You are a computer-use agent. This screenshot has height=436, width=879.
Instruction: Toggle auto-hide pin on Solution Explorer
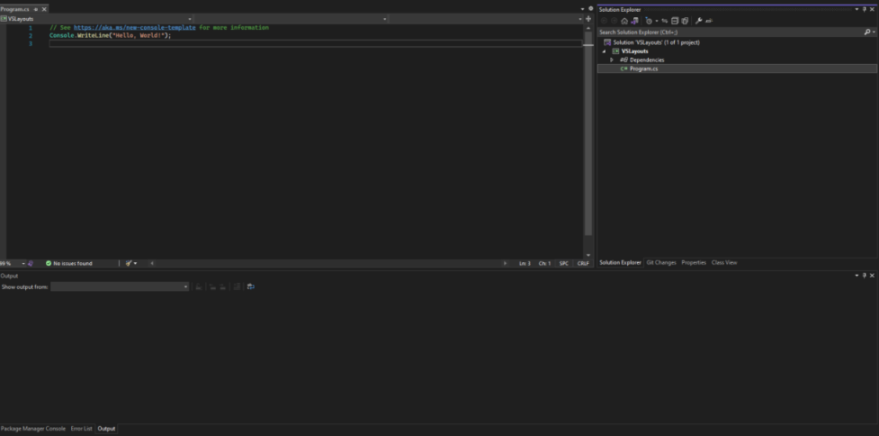tap(864, 10)
